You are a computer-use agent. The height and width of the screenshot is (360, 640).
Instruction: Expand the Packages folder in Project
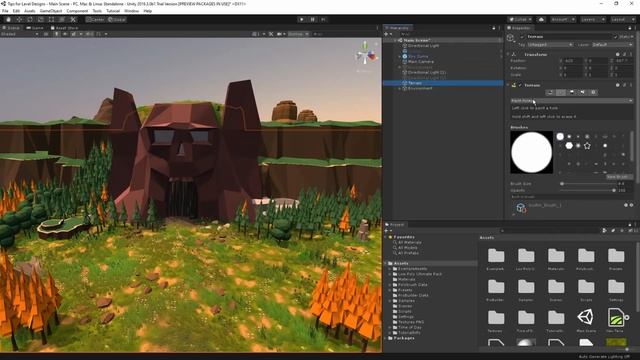tap(386, 338)
